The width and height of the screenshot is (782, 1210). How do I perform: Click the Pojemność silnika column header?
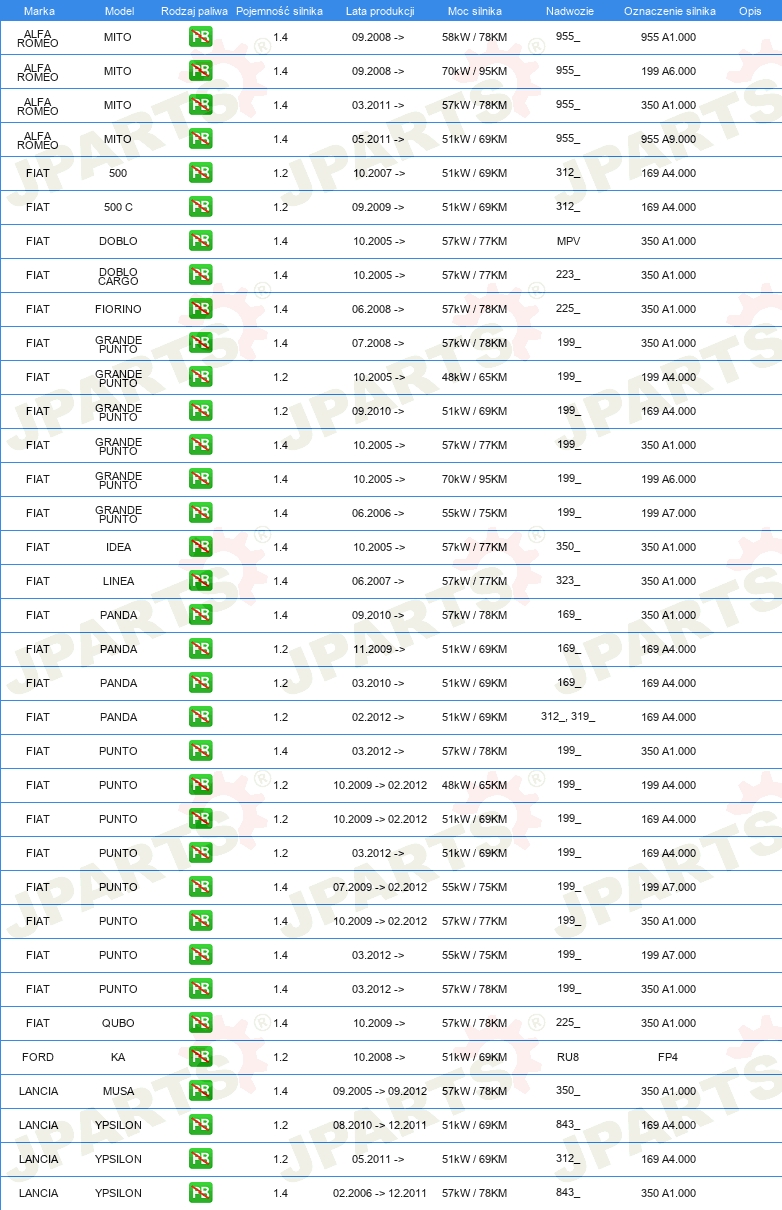[279, 11]
